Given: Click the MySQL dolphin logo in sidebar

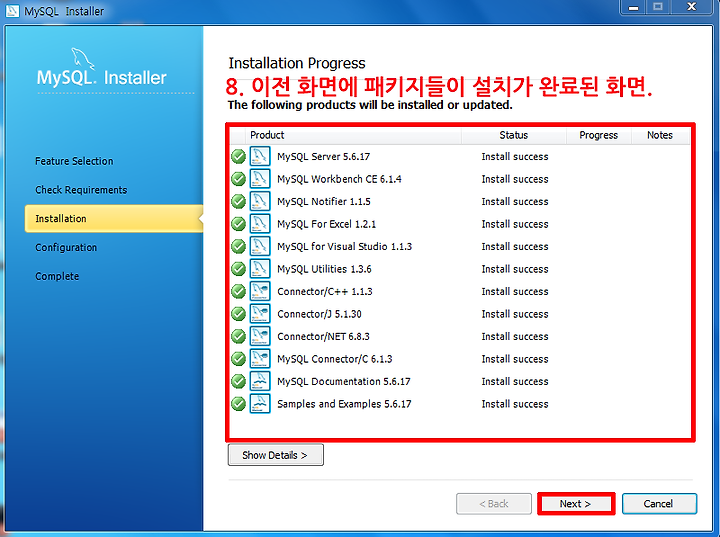Looking at the screenshot, I should 83,59.
